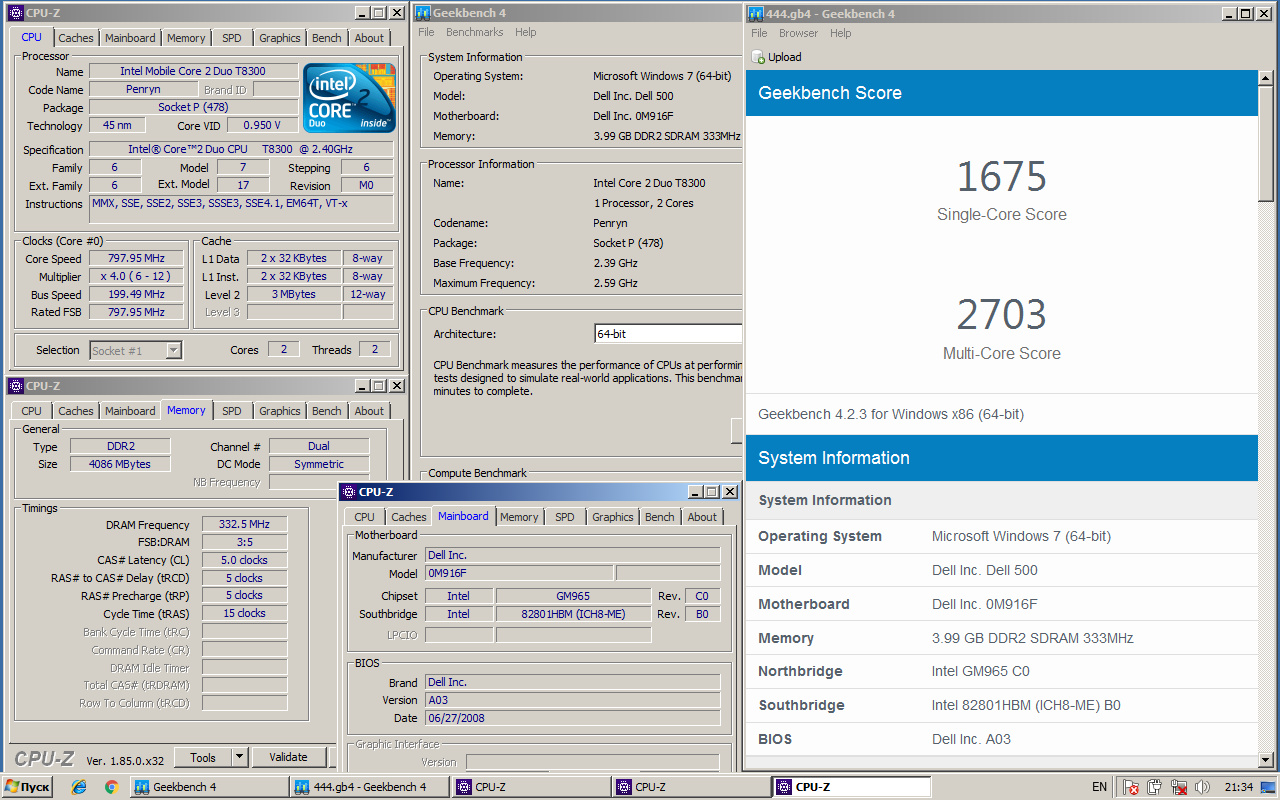Click the Upload icon in Geekbench results
This screenshot has width=1280, height=800.
pyautogui.click(x=758, y=57)
